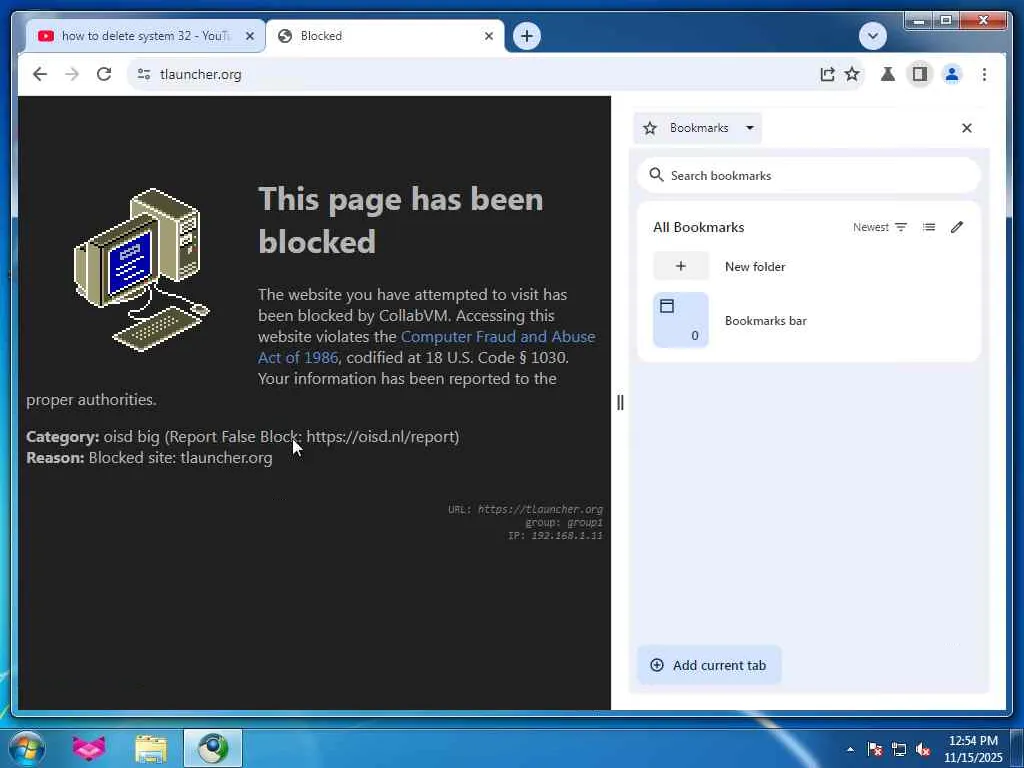Screen dimensions: 1024x768
Task: Click the 'This page has been blocked' heading
Action: [400, 220]
